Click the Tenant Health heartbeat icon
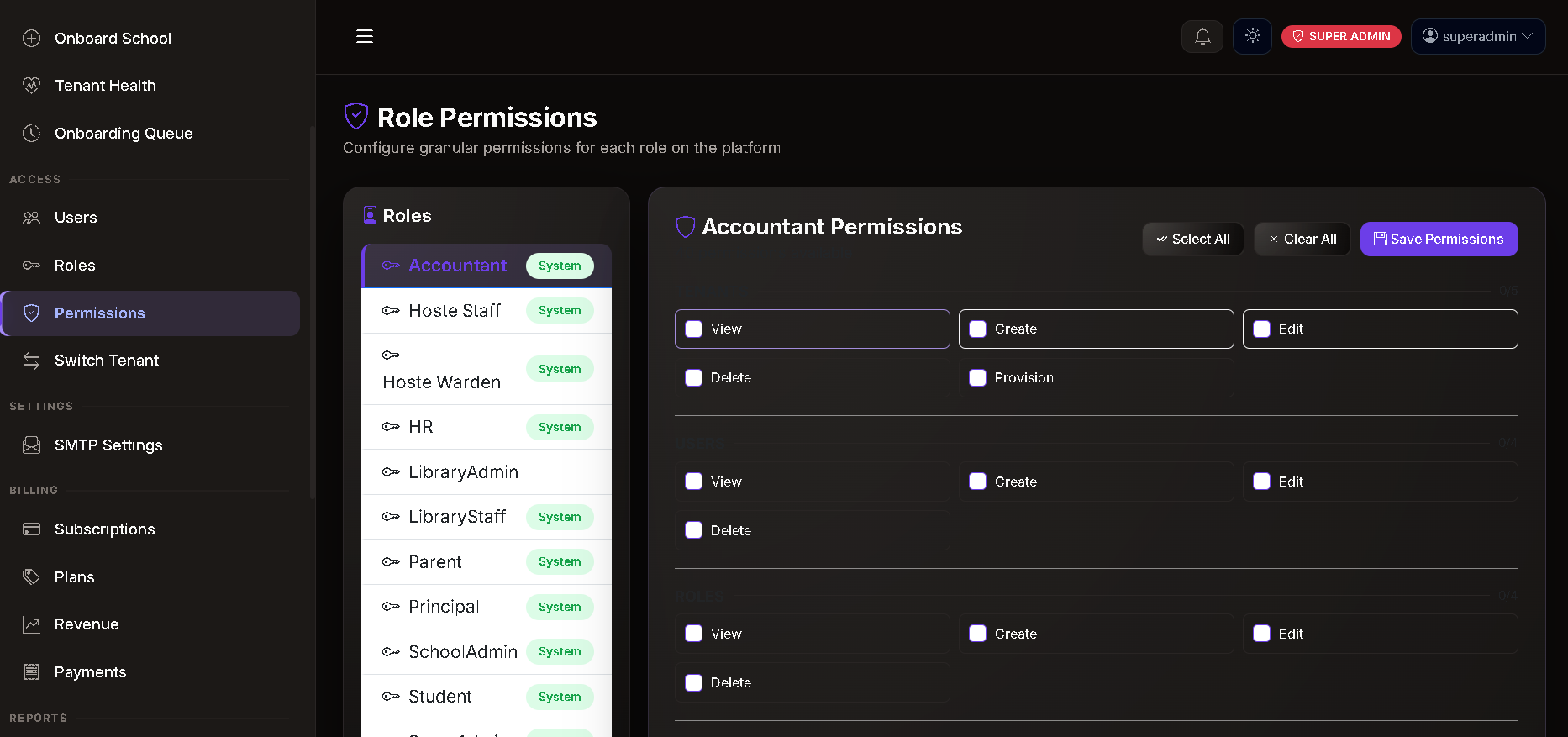Image resolution: width=1568 pixels, height=737 pixels. (x=31, y=85)
